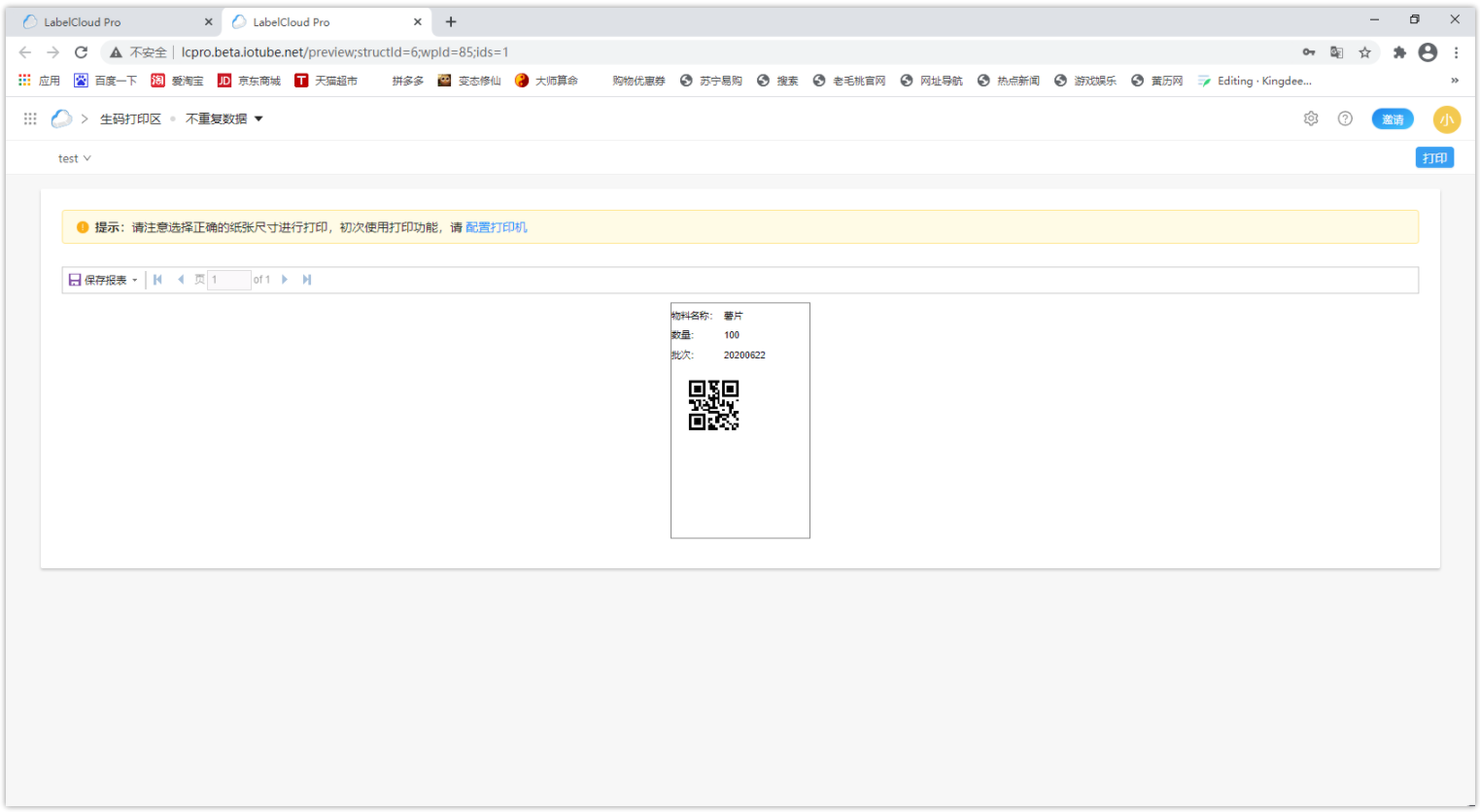This screenshot has width=1480, height=812.
Task: Open the saved password key icon
Action: click(1309, 52)
